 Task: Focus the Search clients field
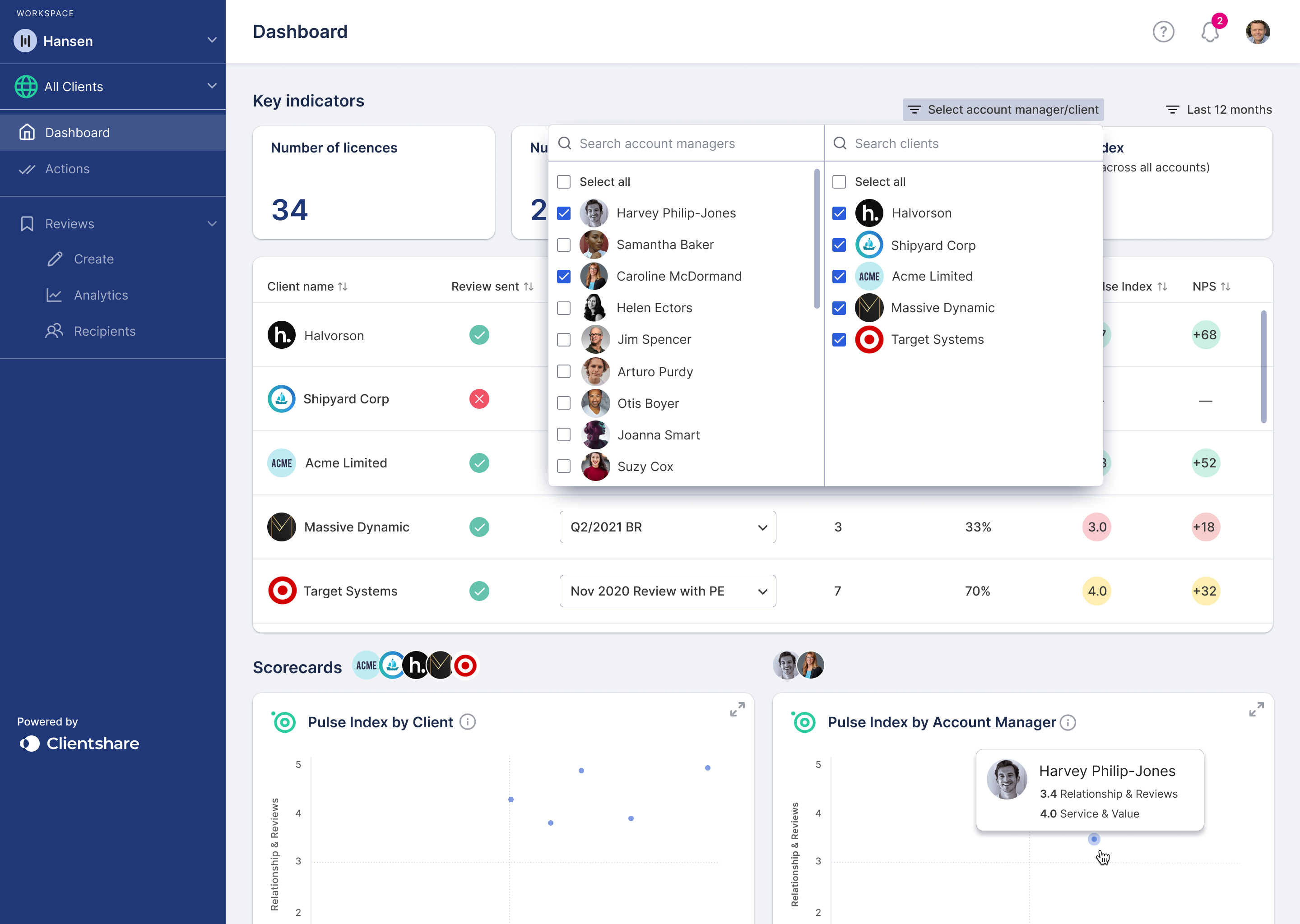click(x=963, y=143)
